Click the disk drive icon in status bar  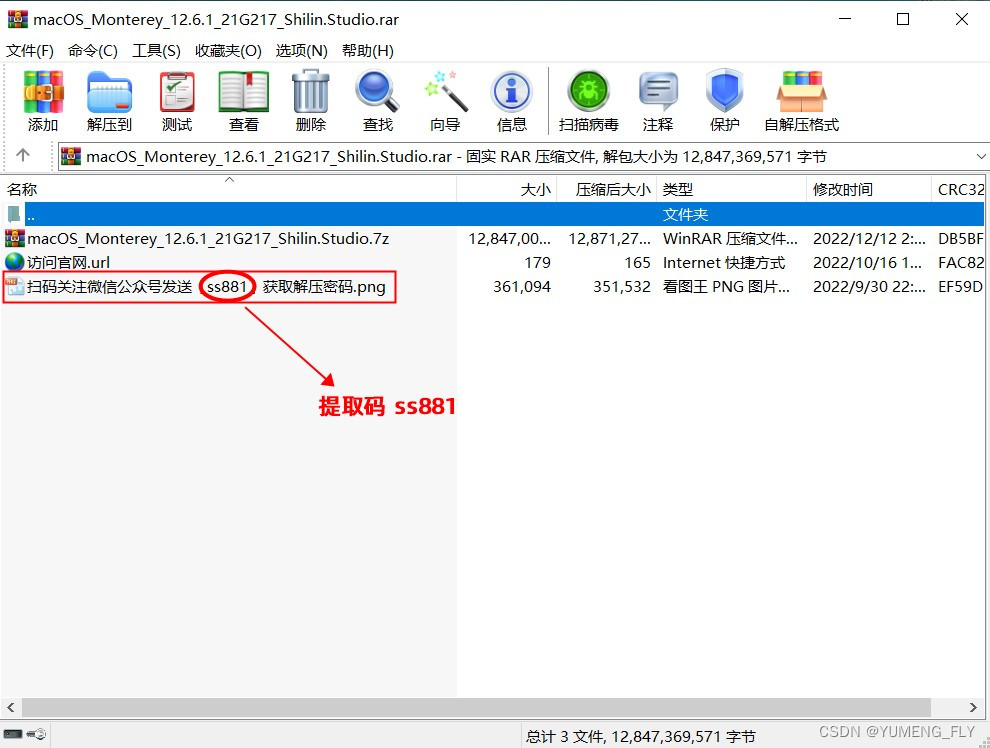(x=13, y=733)
